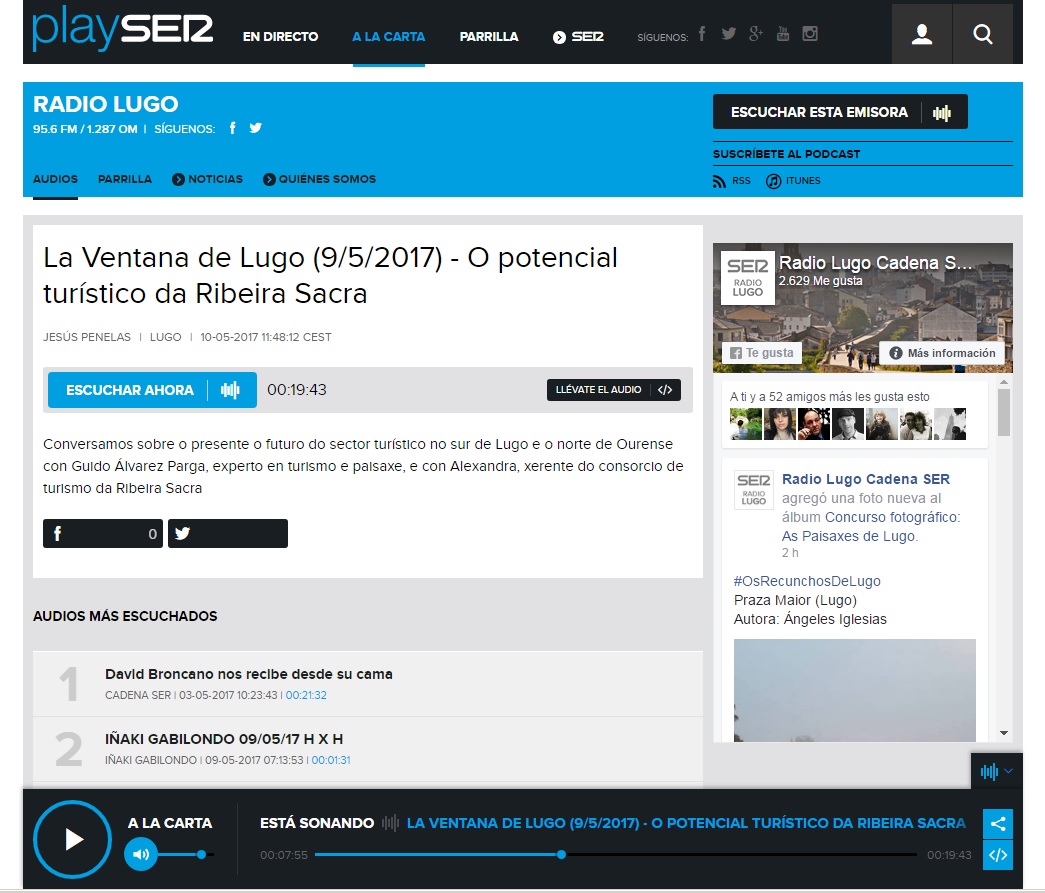The height and width of the screenshot is (893, 1045).
Task: Click the audio progress bar handle
Action: (x=561, y=855)
